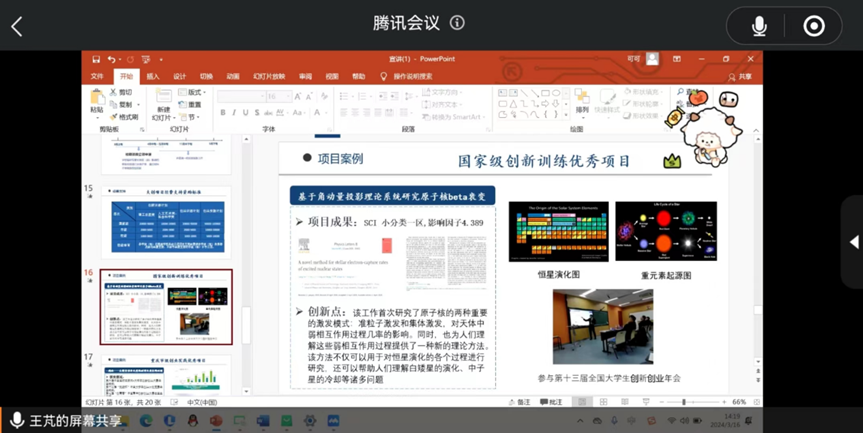Image resolution: width=863 pixels, height=433 pixels.
Task: Switch to the Design (设计) ribbon tab
Action: coord(179,76)
